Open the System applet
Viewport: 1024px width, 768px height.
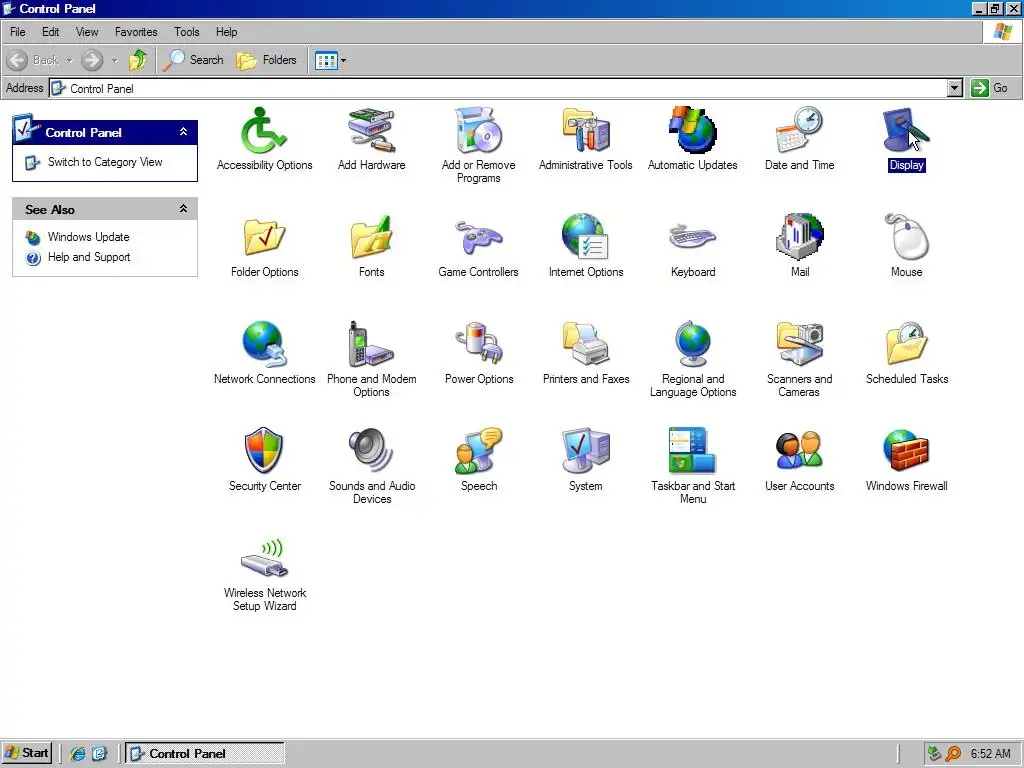[585, 451]
